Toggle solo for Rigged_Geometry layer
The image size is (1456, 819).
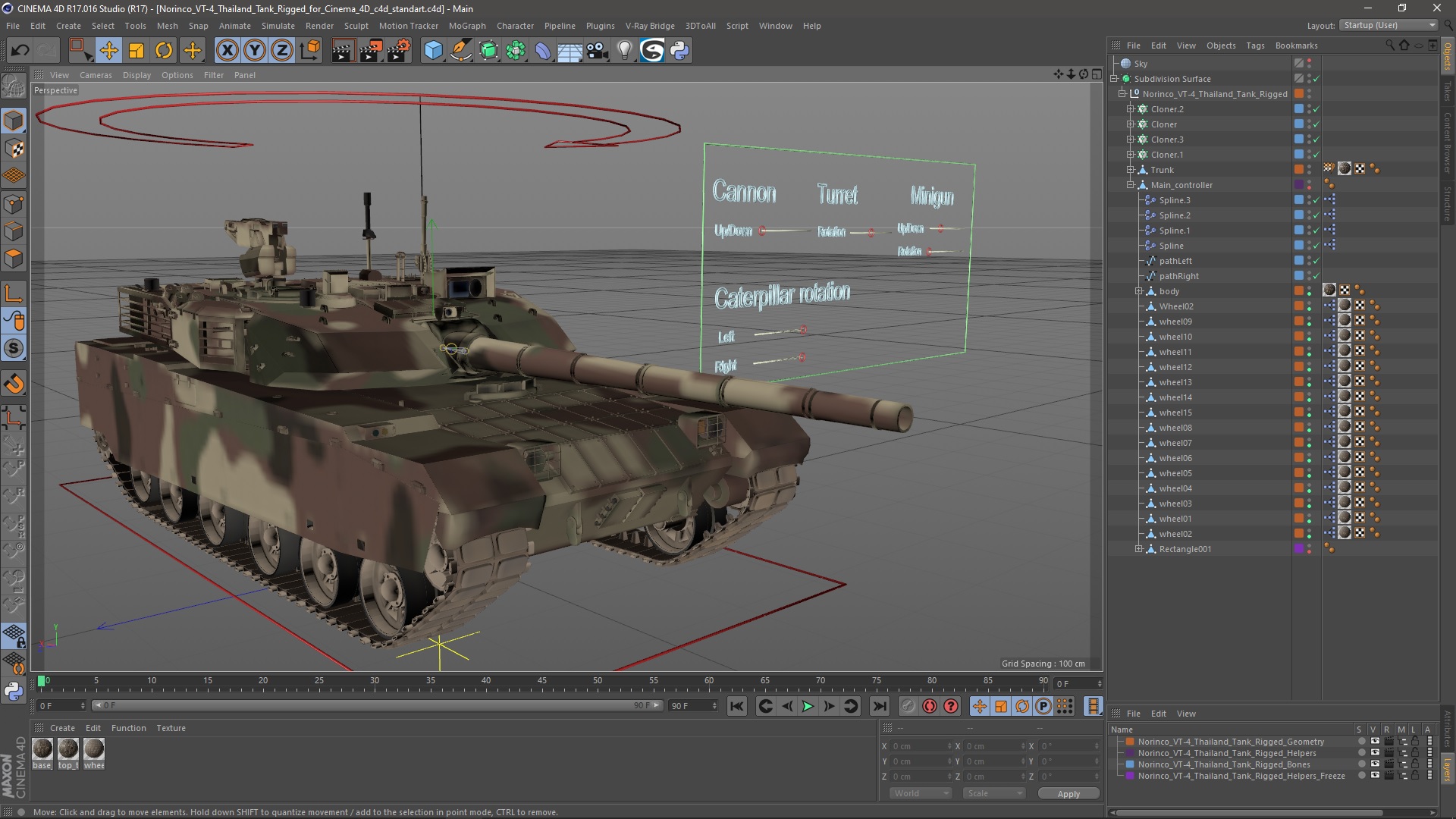point(1361,742)
